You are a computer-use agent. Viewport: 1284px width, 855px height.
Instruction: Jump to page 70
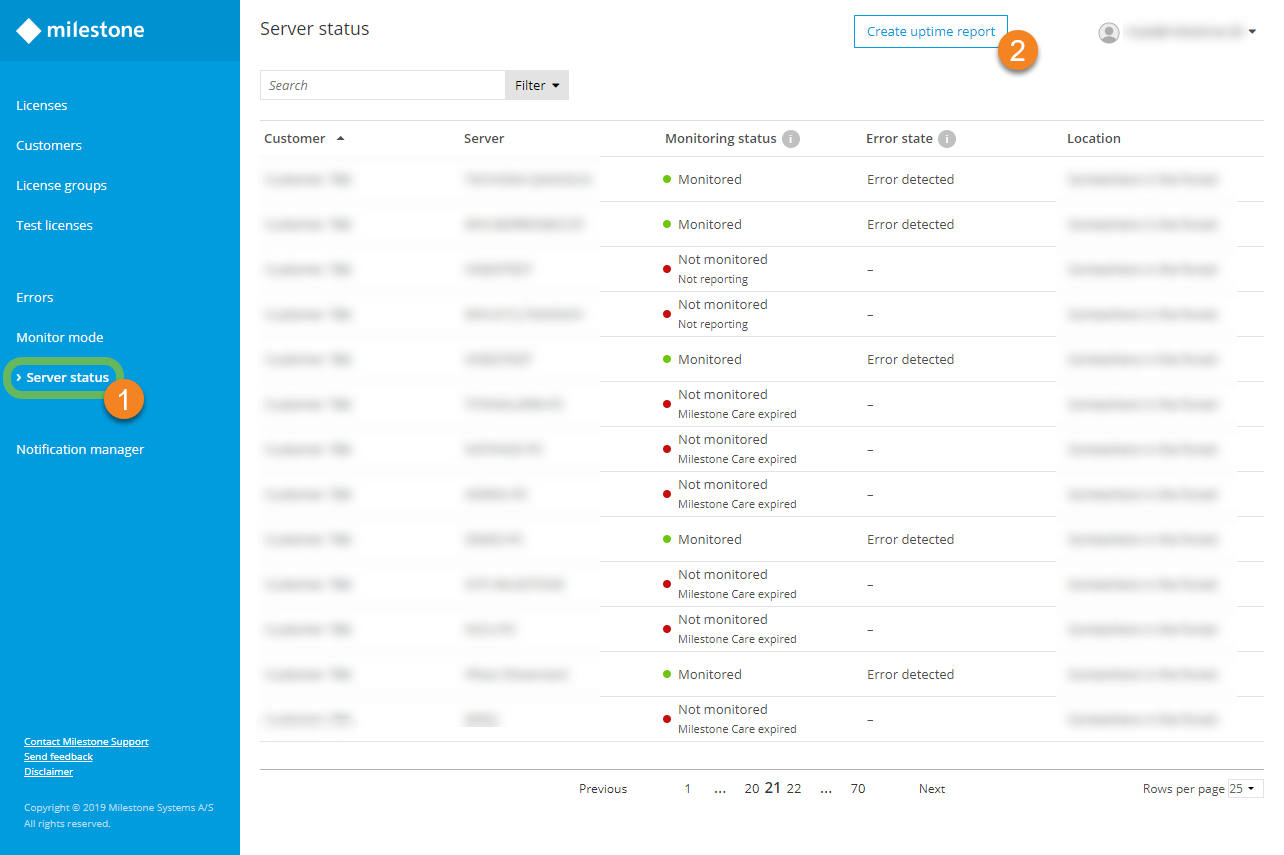click(x=858, y=789)
